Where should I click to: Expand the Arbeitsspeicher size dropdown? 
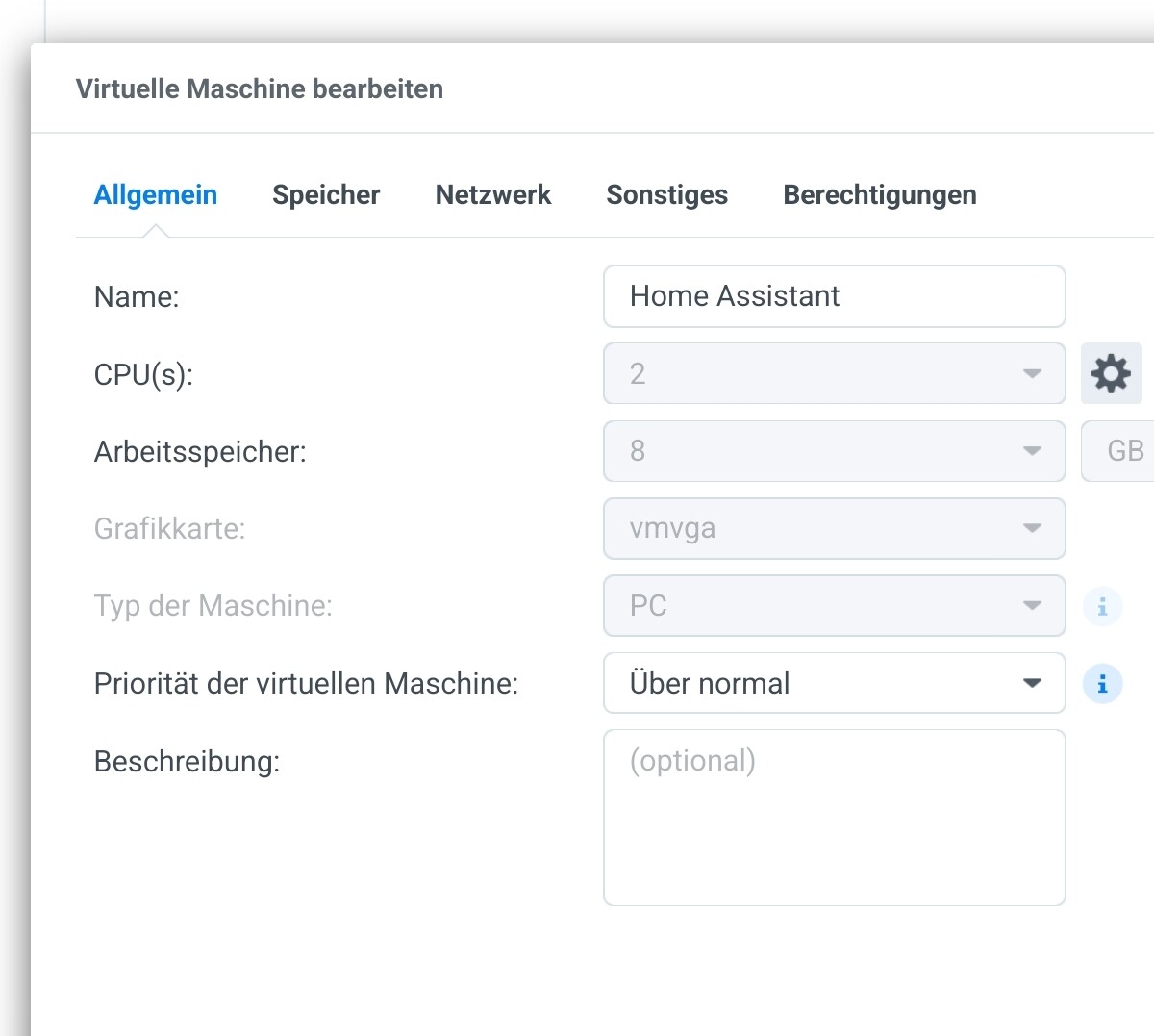(x=833, y=451)
